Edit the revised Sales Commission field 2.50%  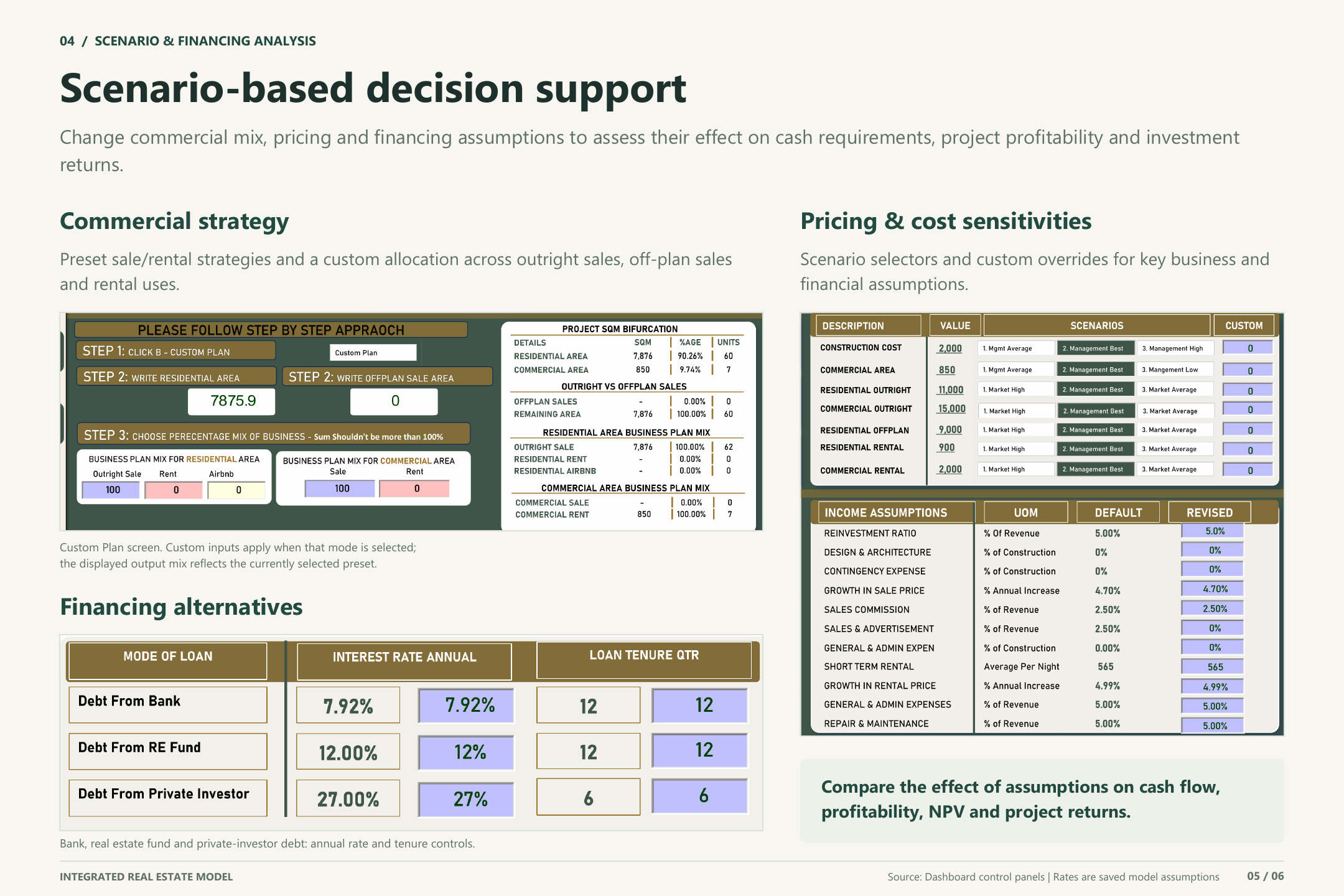1213,609
